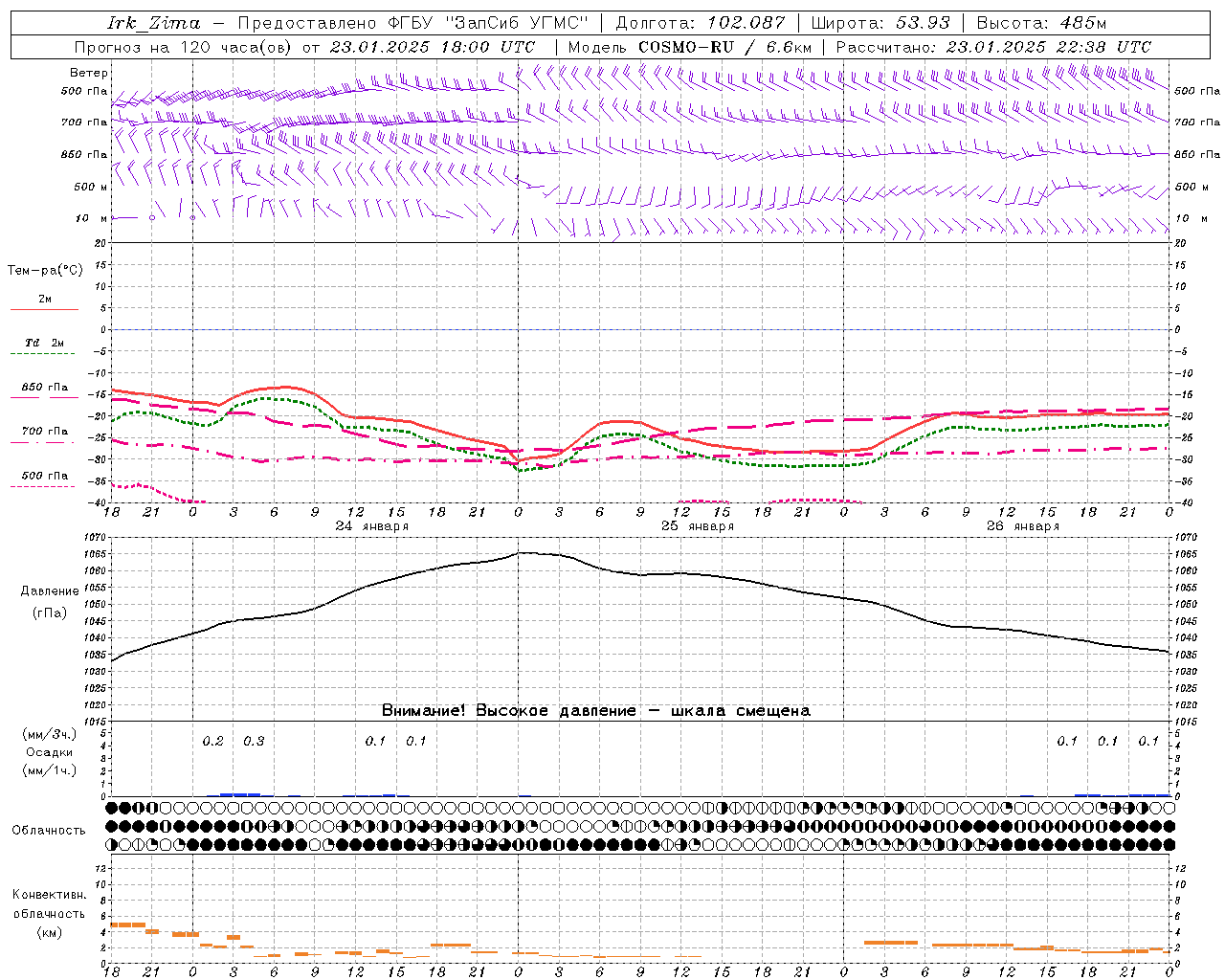
Task: Click the 700 гПа temperature legend entry
Action: [x=45, y=432]
